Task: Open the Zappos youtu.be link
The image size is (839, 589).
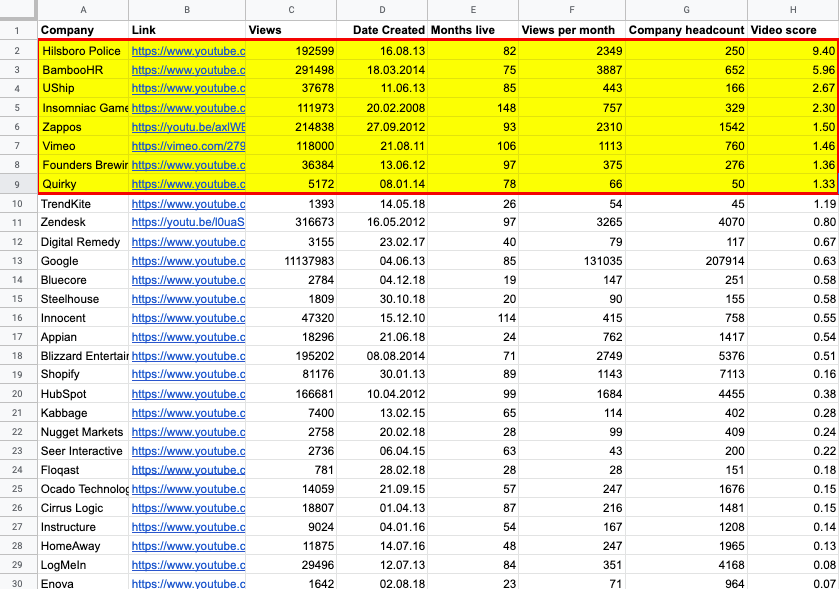Action: pyautogui.click(x=188, y=127)
